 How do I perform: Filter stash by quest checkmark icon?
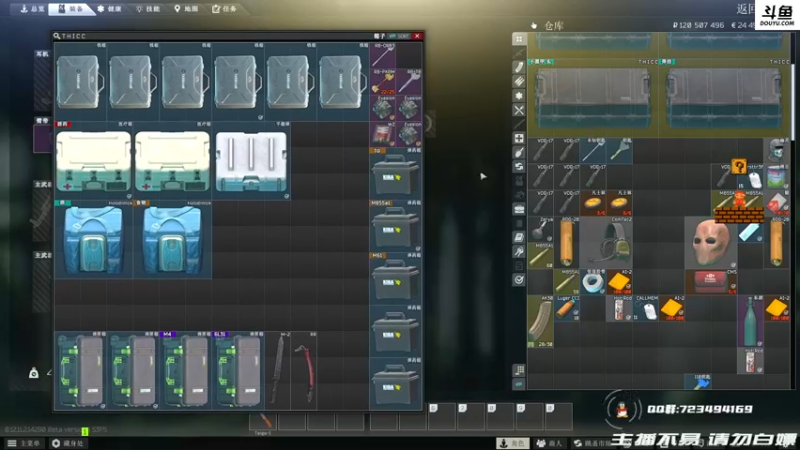[519, 280]
